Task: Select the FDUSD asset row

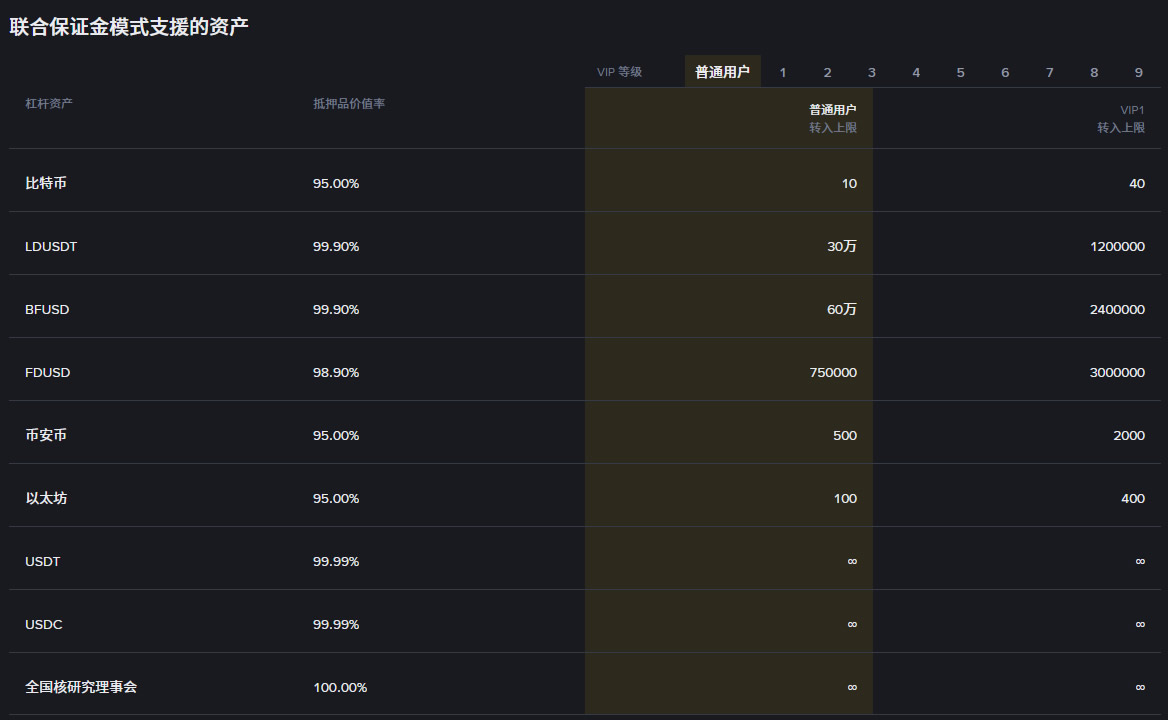Action: coord(48,373)
